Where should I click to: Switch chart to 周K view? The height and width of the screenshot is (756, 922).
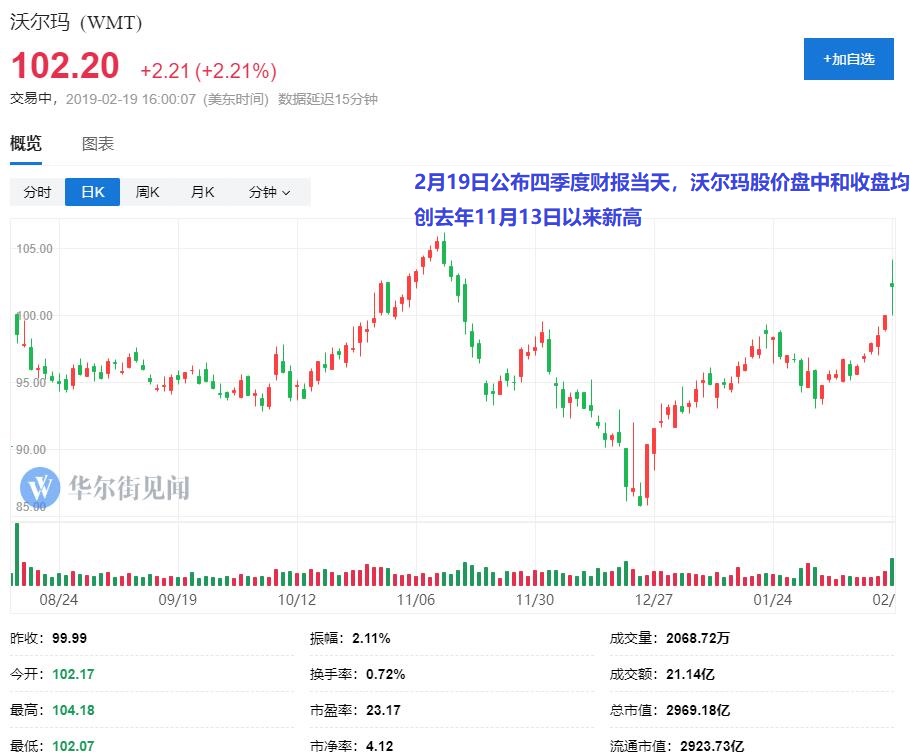point(148,192)
